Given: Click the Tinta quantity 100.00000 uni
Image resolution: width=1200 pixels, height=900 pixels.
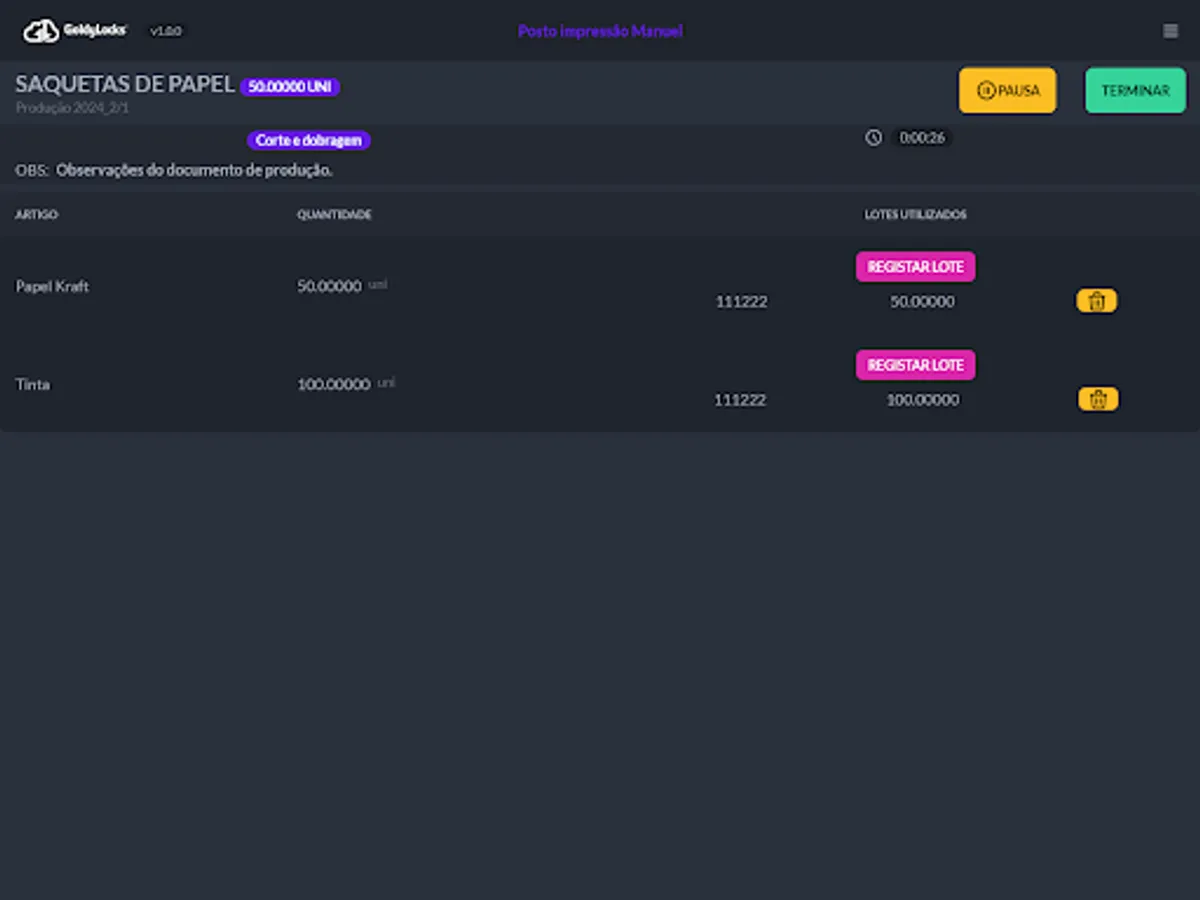Looking at the screenshot, I should (x=346, y=384).
